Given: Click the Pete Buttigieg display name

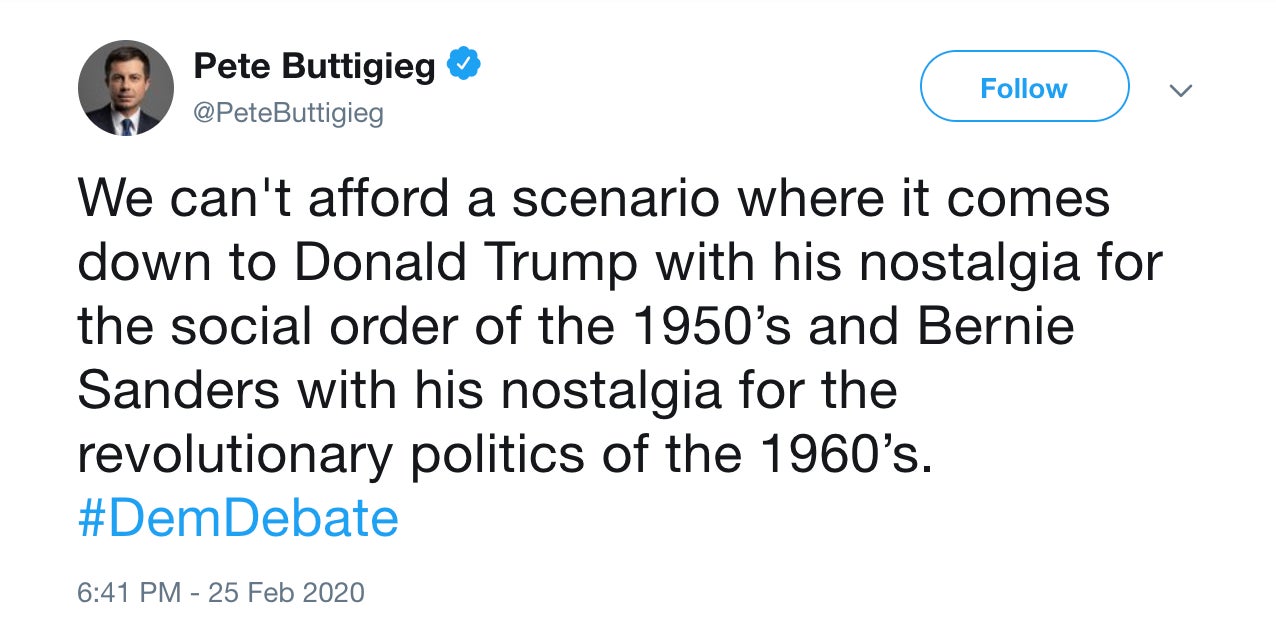Looking at the screenshot, I should pyautogui.click(x=315, y=67).
